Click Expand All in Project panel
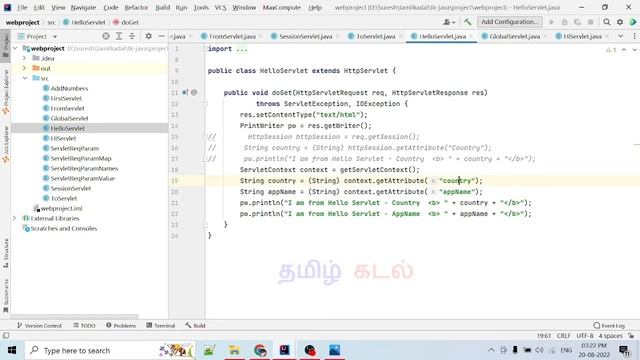This screenshot has width=640, height=360. coord(119,36)
